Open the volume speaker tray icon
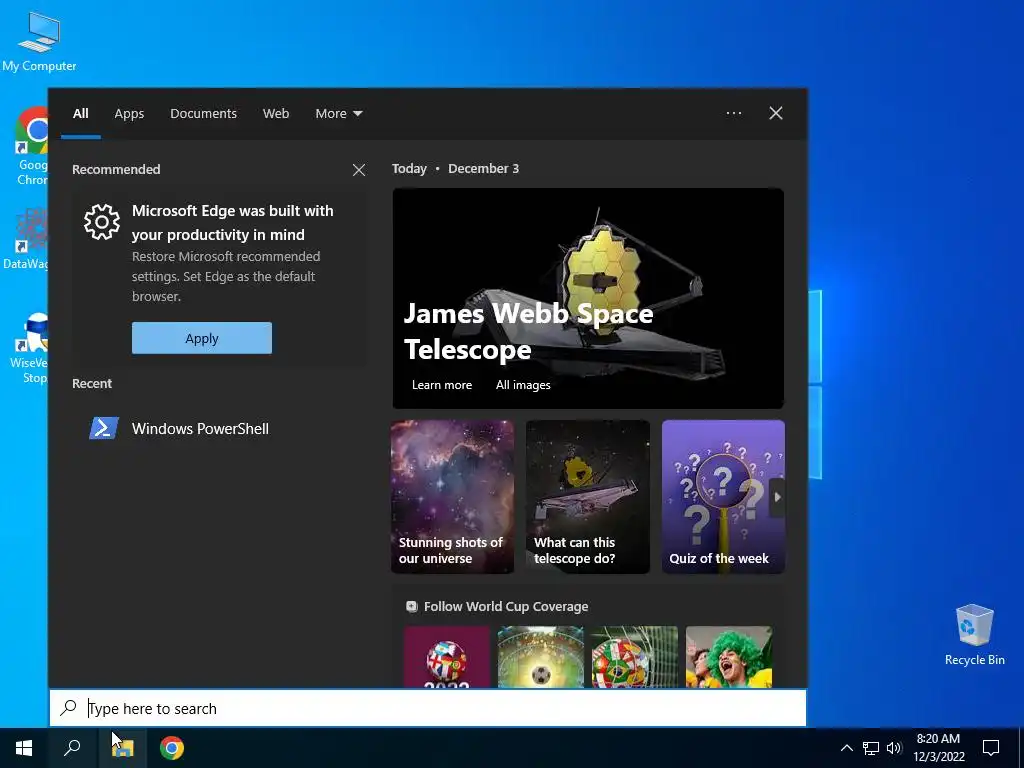 [894, 748]
